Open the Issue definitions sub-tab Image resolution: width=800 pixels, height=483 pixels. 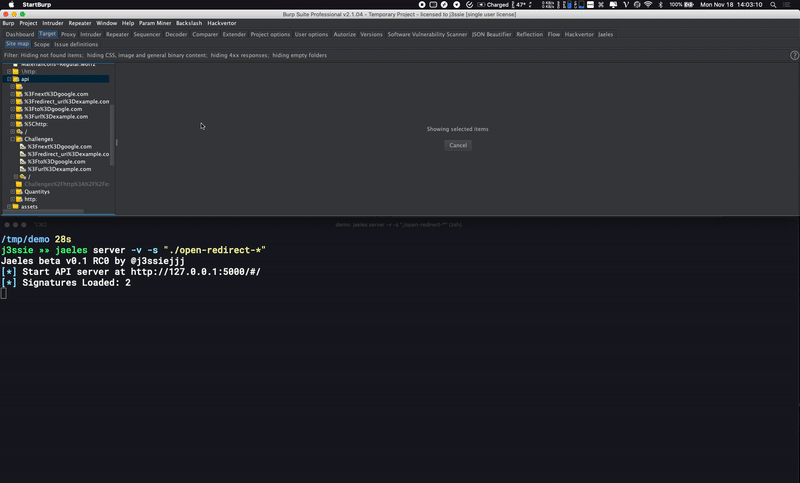(x=76, y=44)
